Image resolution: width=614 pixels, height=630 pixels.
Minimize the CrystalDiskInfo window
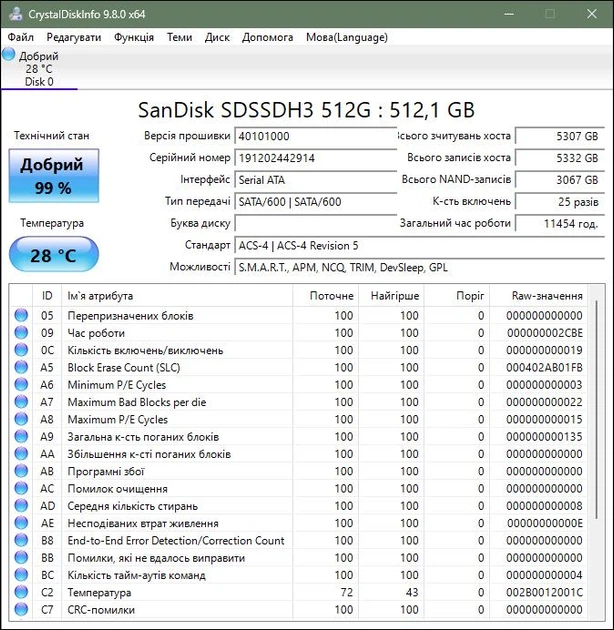[509, 14]
